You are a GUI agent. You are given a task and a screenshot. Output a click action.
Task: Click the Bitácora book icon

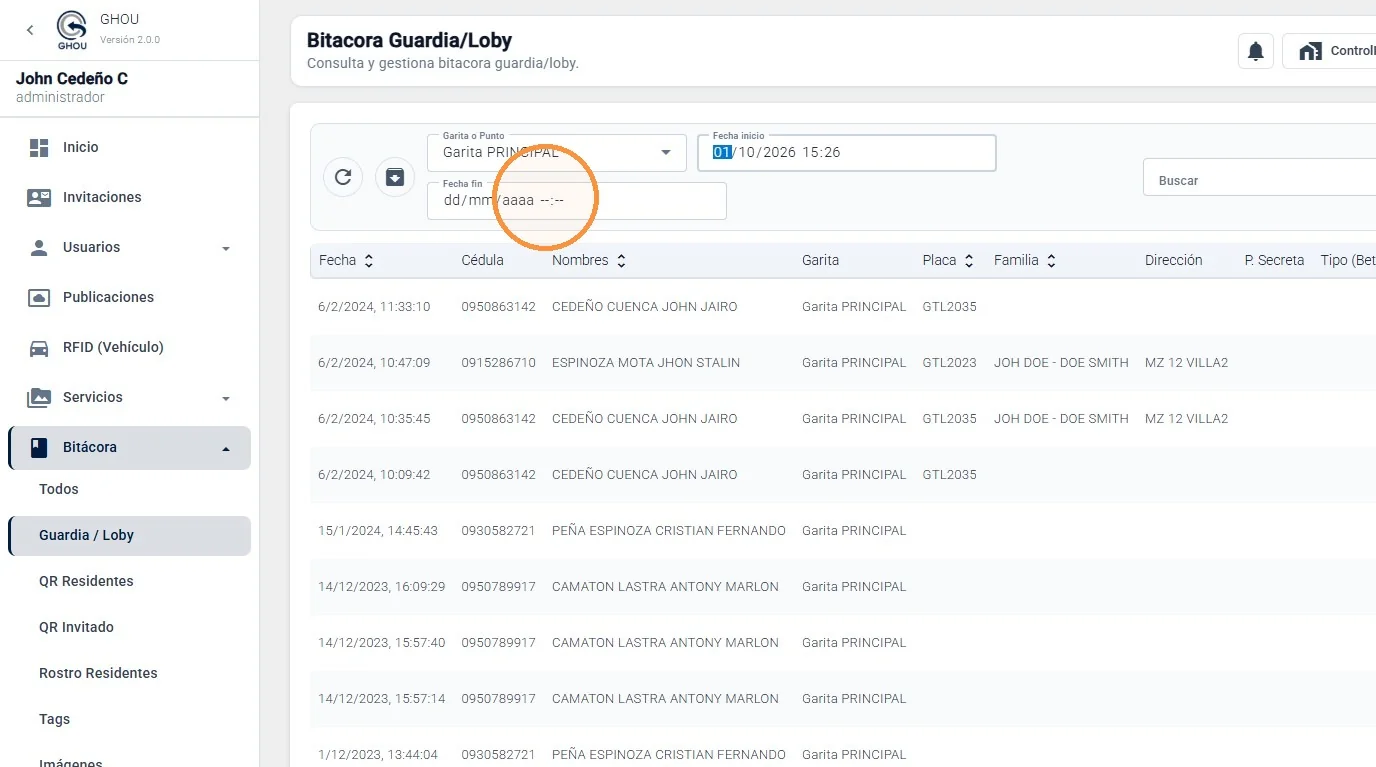pyautogui.click(x=39, y=447)
